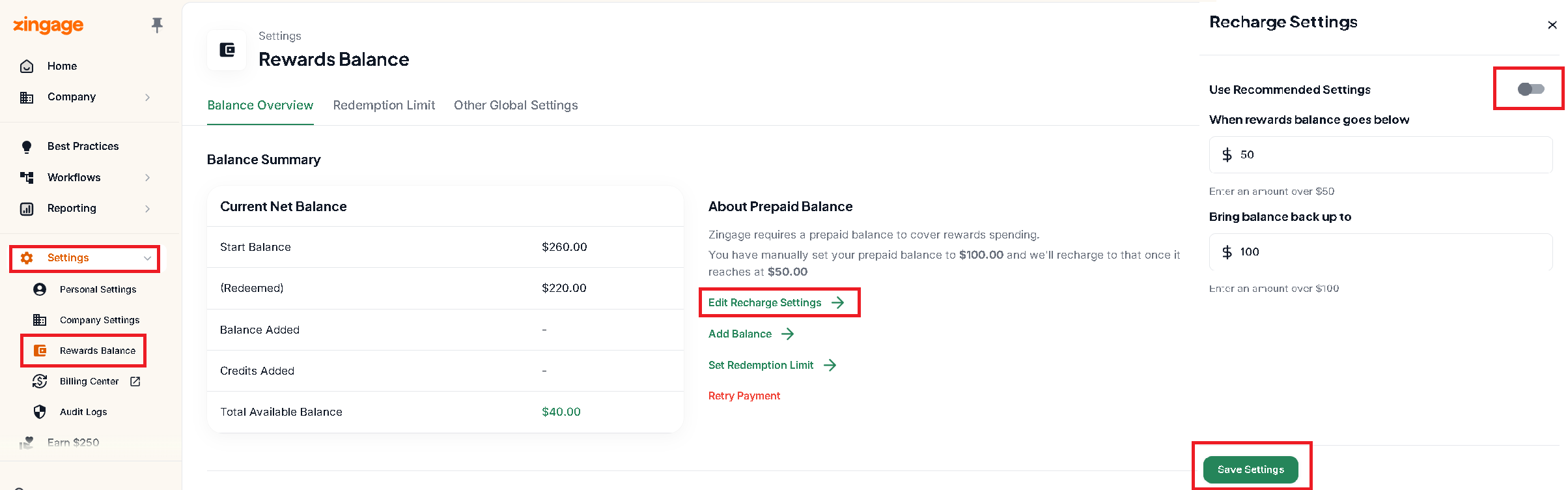Image resolution: width=1568 pixels, height=490 pixels.
Task: Click the Save Settings button
Action: pos(1251,470)
